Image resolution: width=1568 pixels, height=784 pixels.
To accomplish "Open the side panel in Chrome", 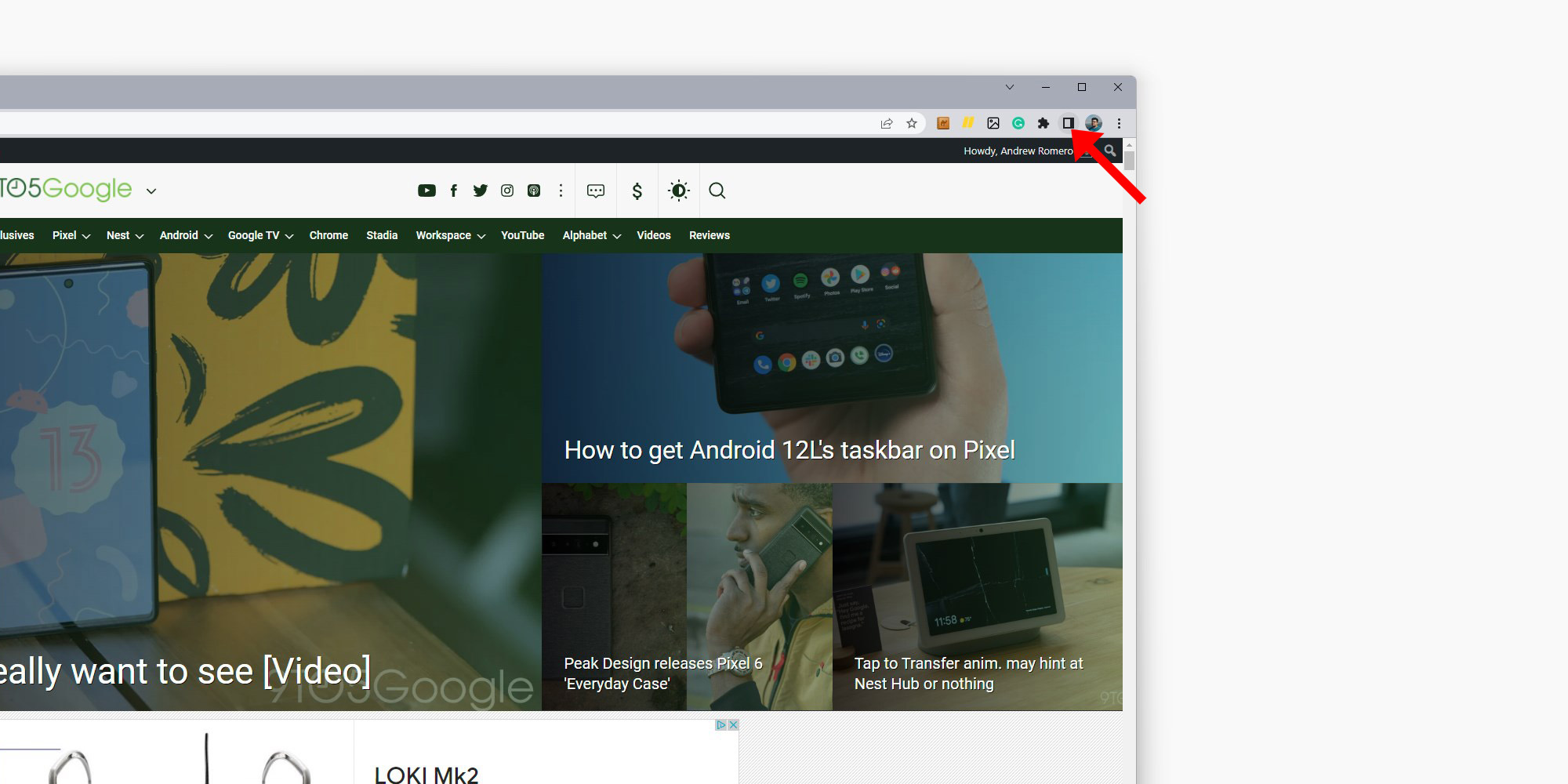I will [1069, 123].
